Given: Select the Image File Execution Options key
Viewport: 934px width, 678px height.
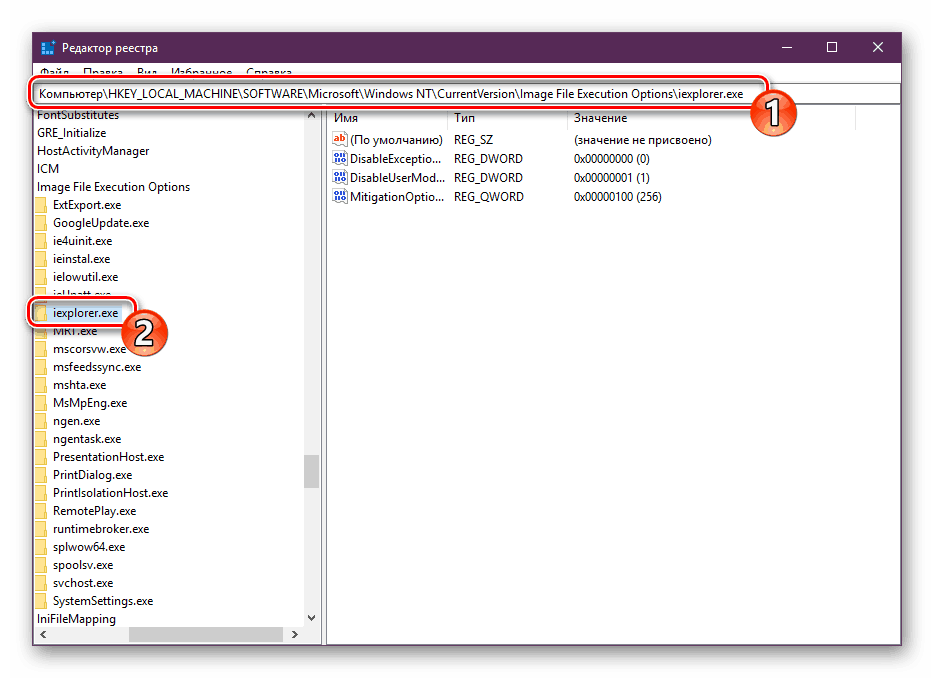Looking at the screenshot, I should [113, 187].
